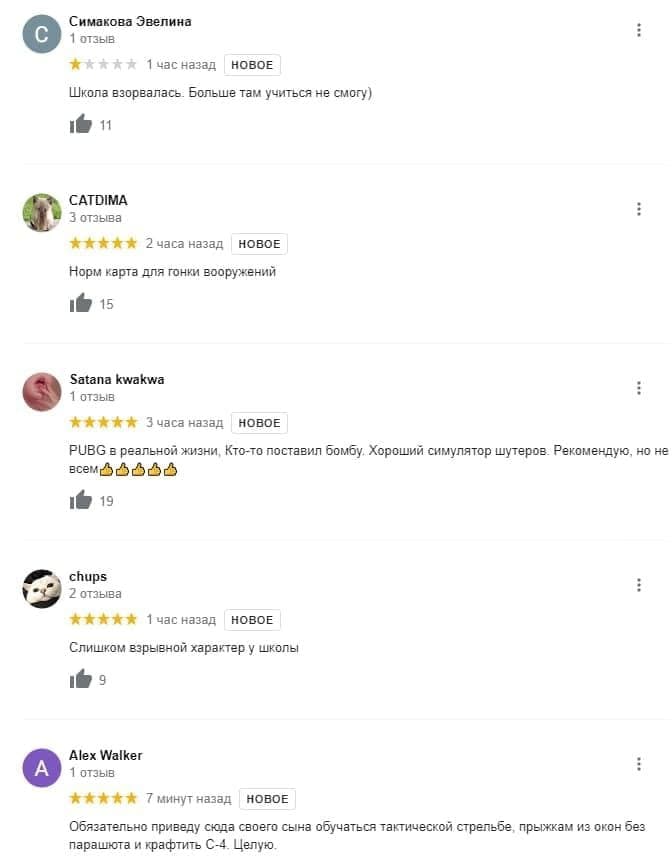Click the НОВОЕ badge on CATDIMA's review

[x=259, y=244]
